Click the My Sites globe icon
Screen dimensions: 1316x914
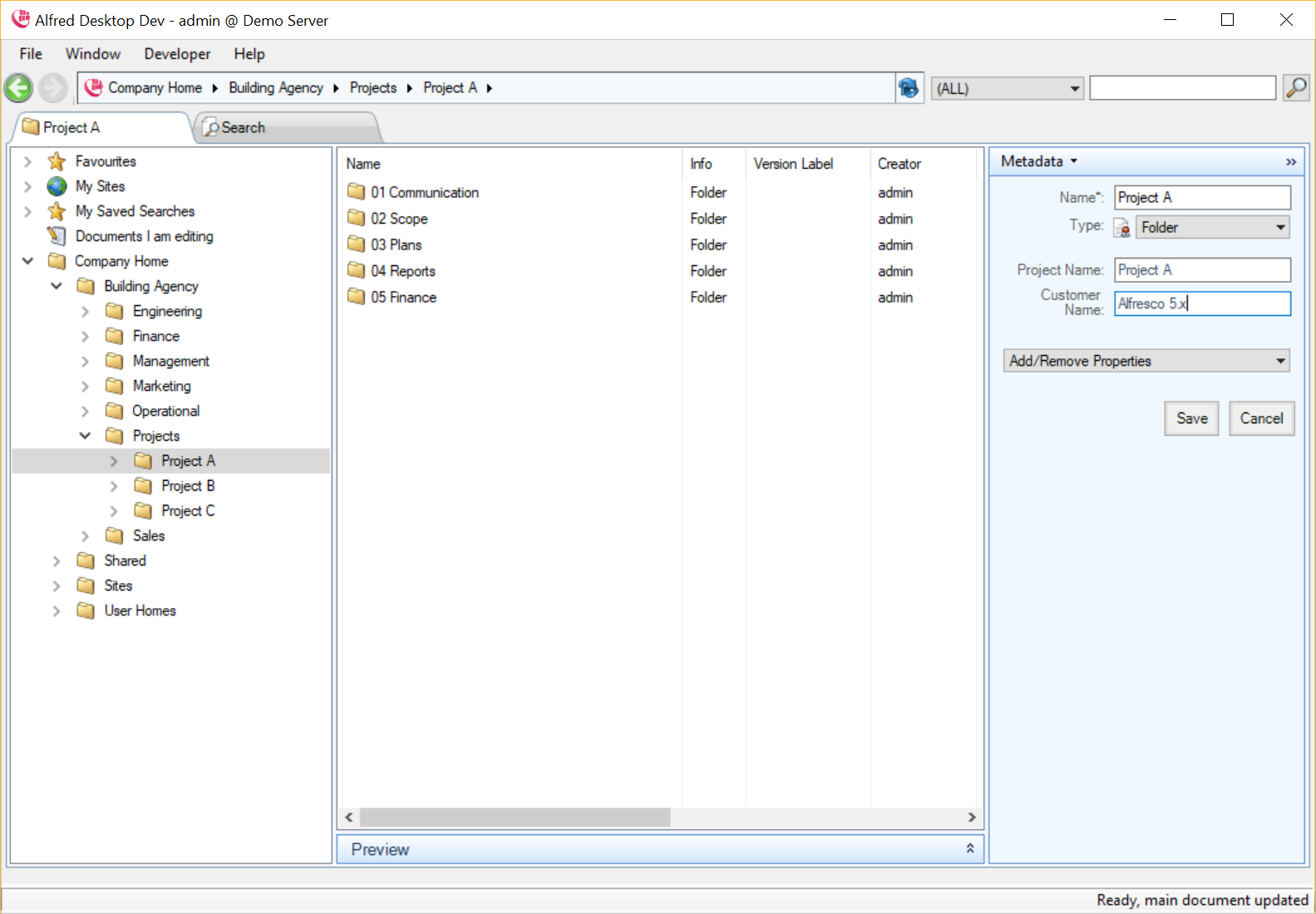57,186
